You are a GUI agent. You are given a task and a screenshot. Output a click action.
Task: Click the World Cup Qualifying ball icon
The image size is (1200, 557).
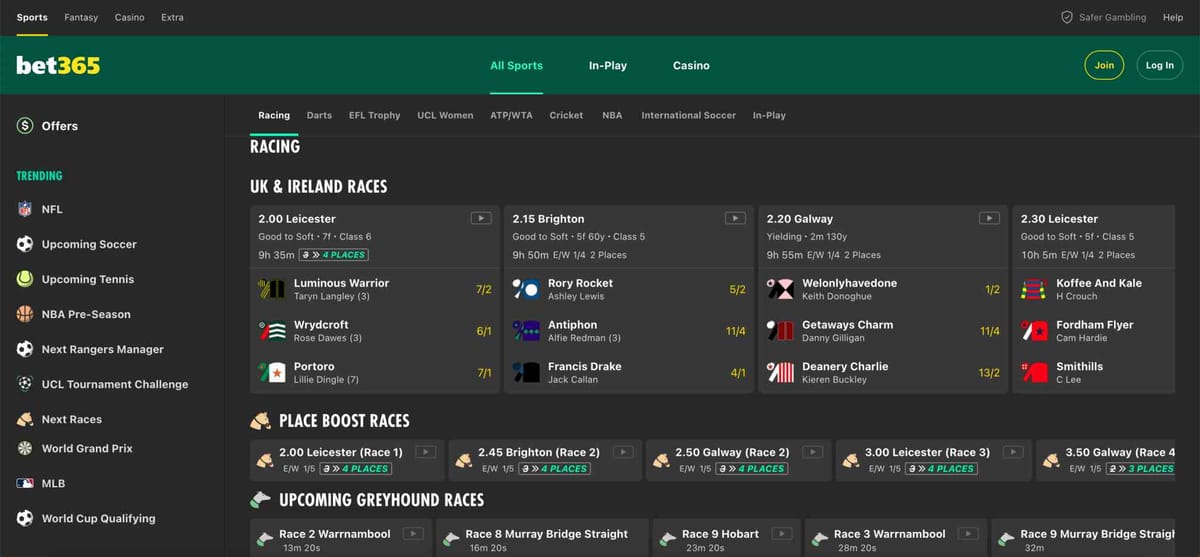pyautogui.click(x=25, y=518)
